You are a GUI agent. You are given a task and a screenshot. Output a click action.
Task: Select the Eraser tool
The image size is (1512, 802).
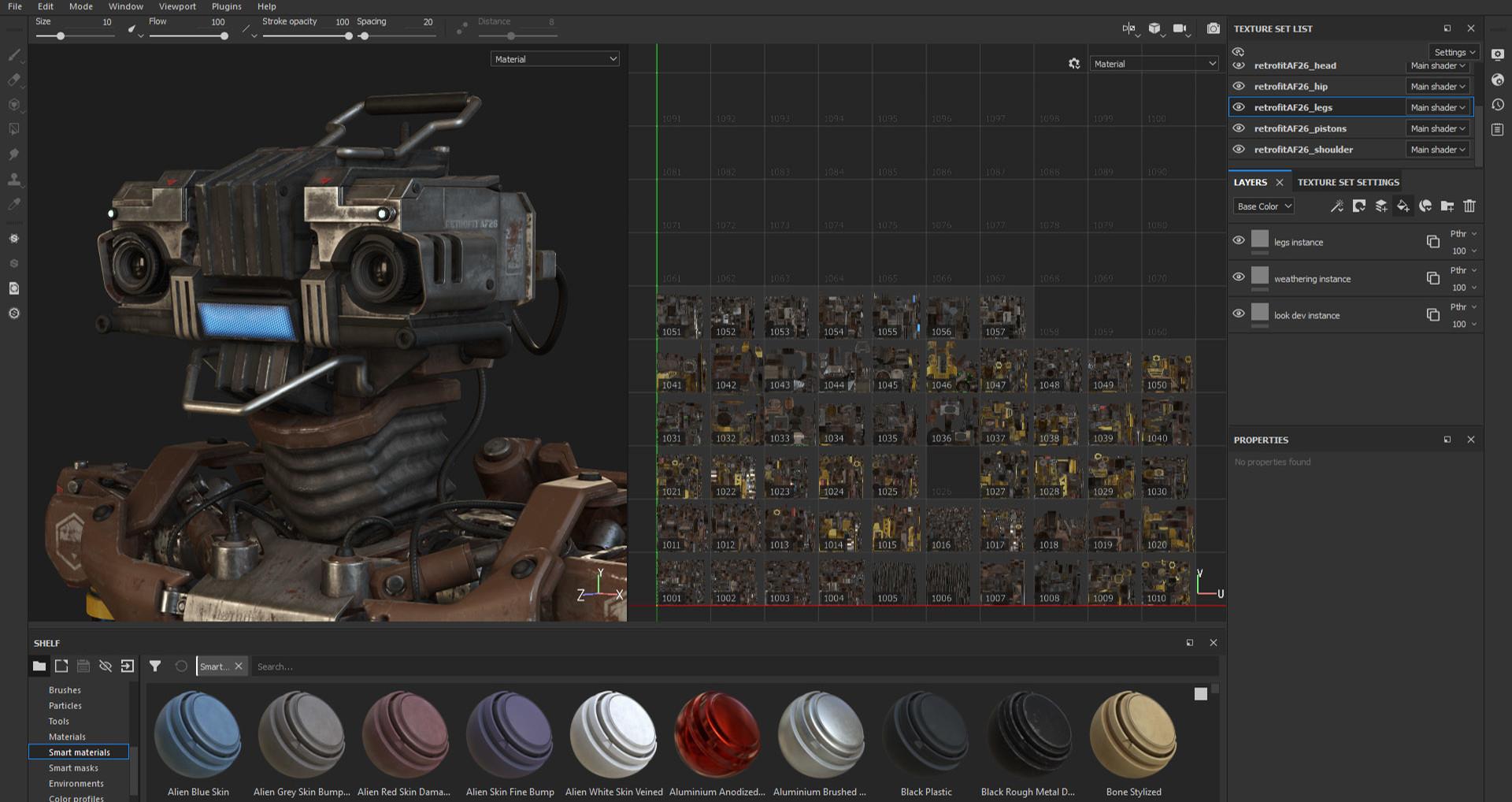point(14,80)
